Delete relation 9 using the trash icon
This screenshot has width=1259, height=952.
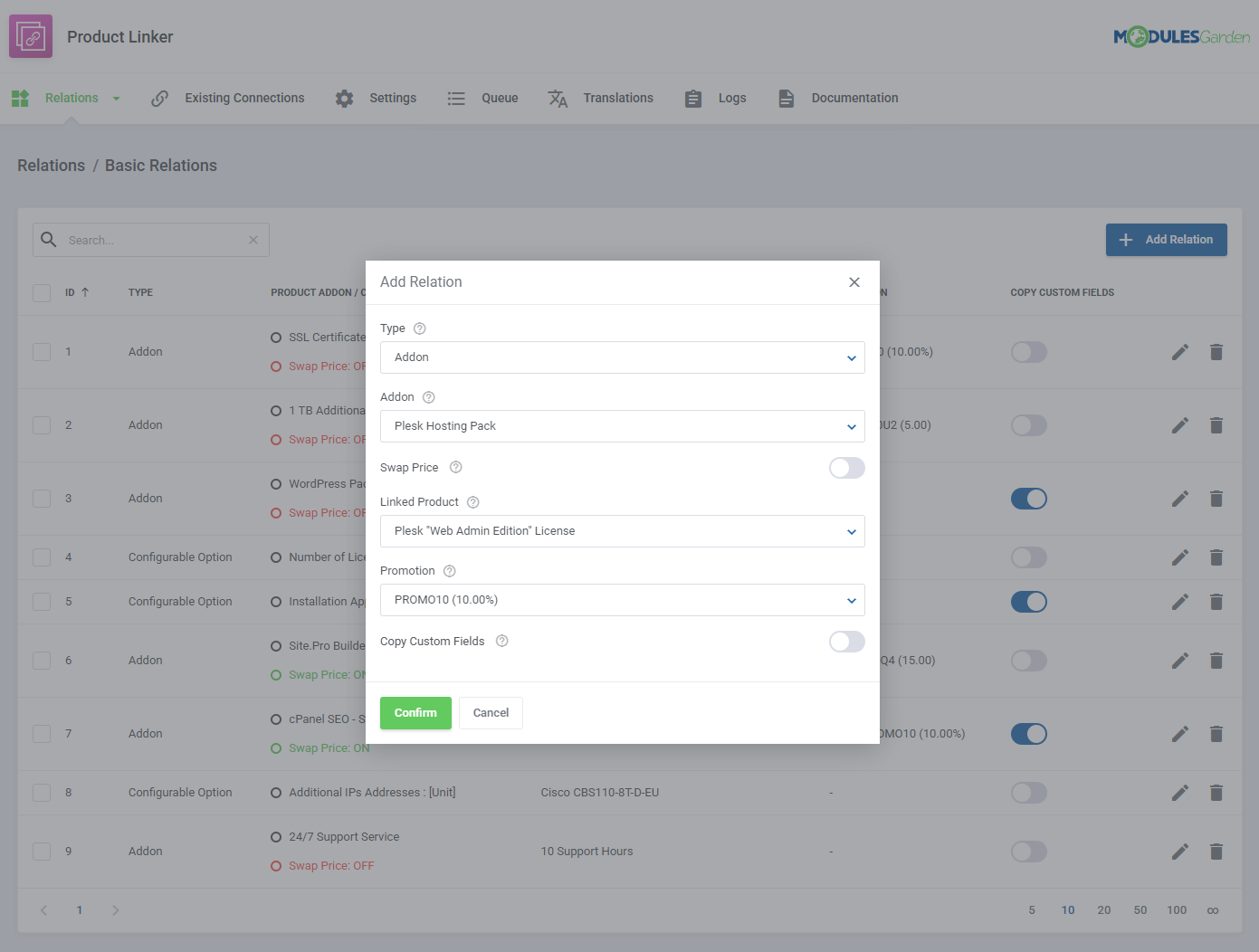point(1216,851)
